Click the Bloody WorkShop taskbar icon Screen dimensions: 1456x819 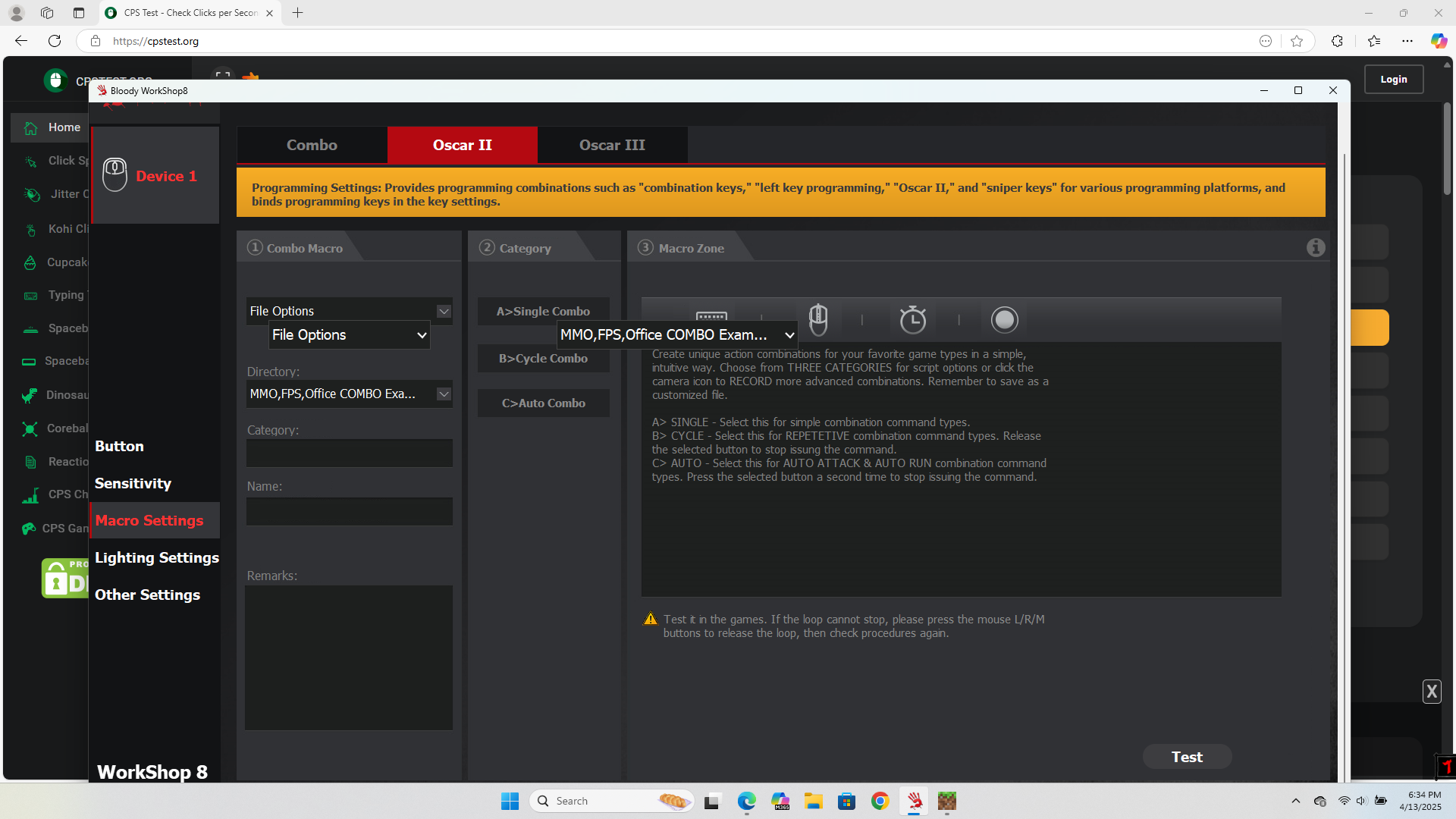point(914,801)
